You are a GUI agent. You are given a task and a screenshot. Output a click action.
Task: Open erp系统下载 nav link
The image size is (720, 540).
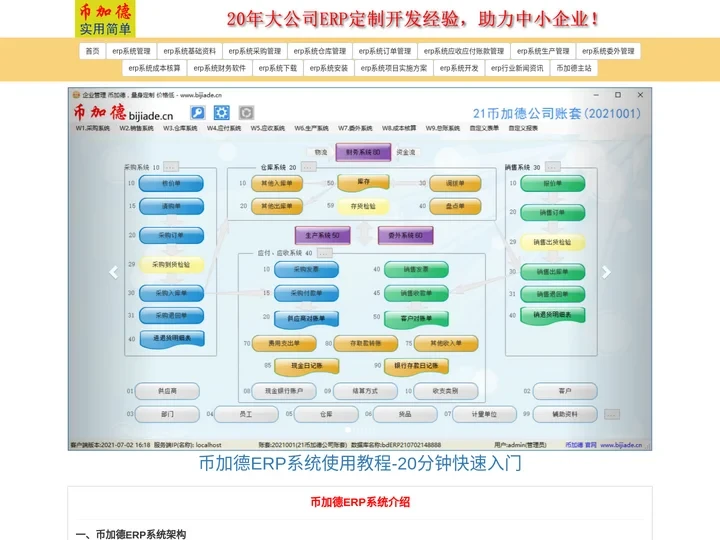[x=278, y=68]
